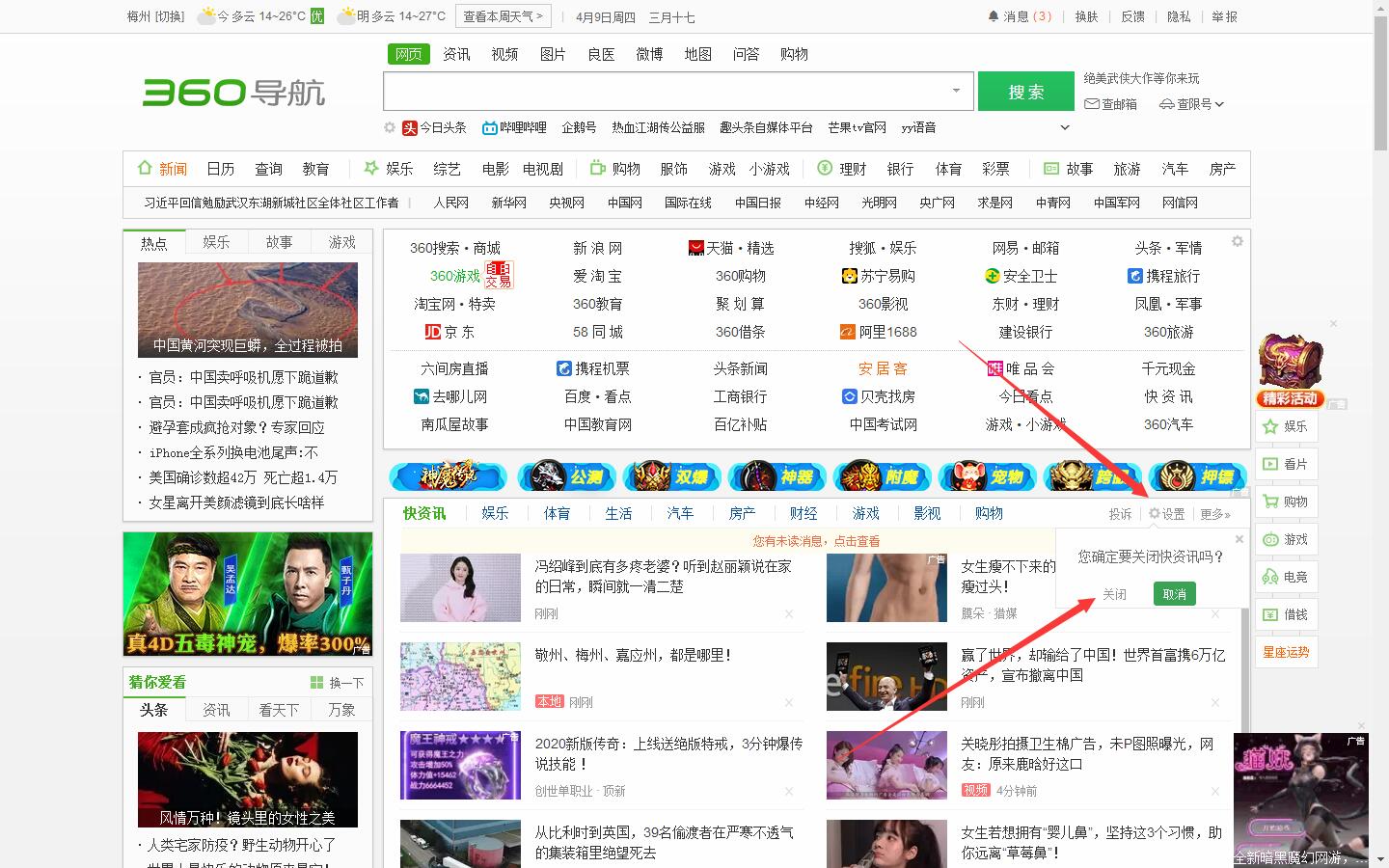Expand the 查限号 dropdown

tap(1219, 104)
